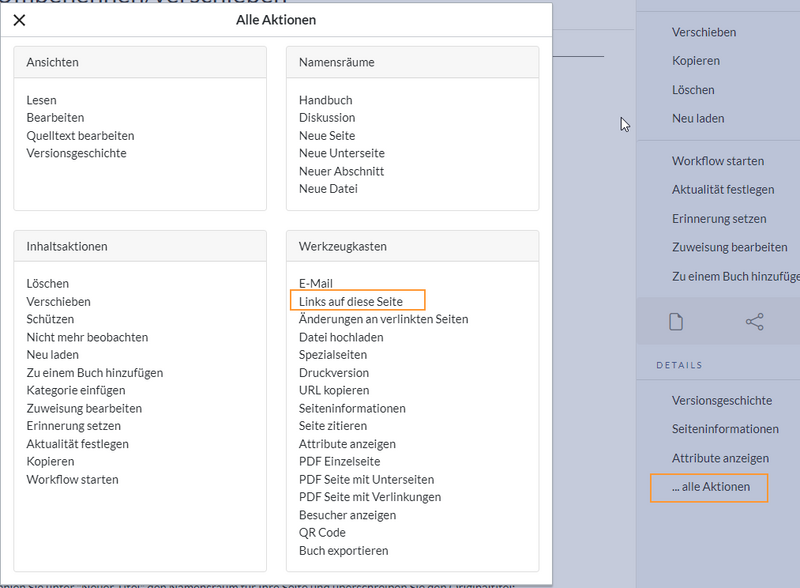This screenshot has height=588, width=800.
Task: Open E-Mail tool
Action: pyautogui.click(x=316, y=283)
